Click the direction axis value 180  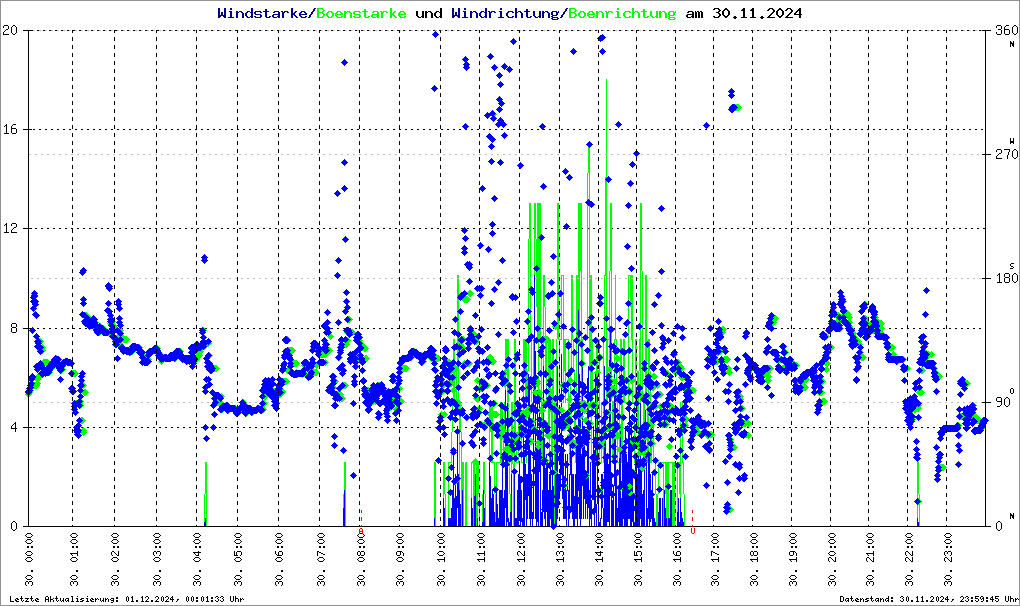(x=1006, y=278)
